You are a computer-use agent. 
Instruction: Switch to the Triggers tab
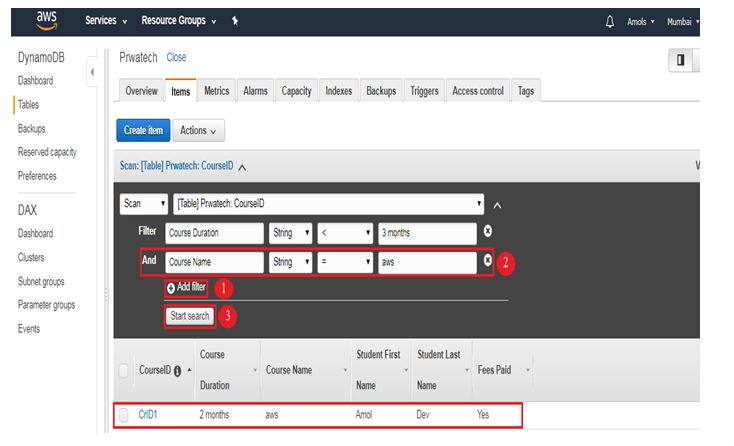424,91
